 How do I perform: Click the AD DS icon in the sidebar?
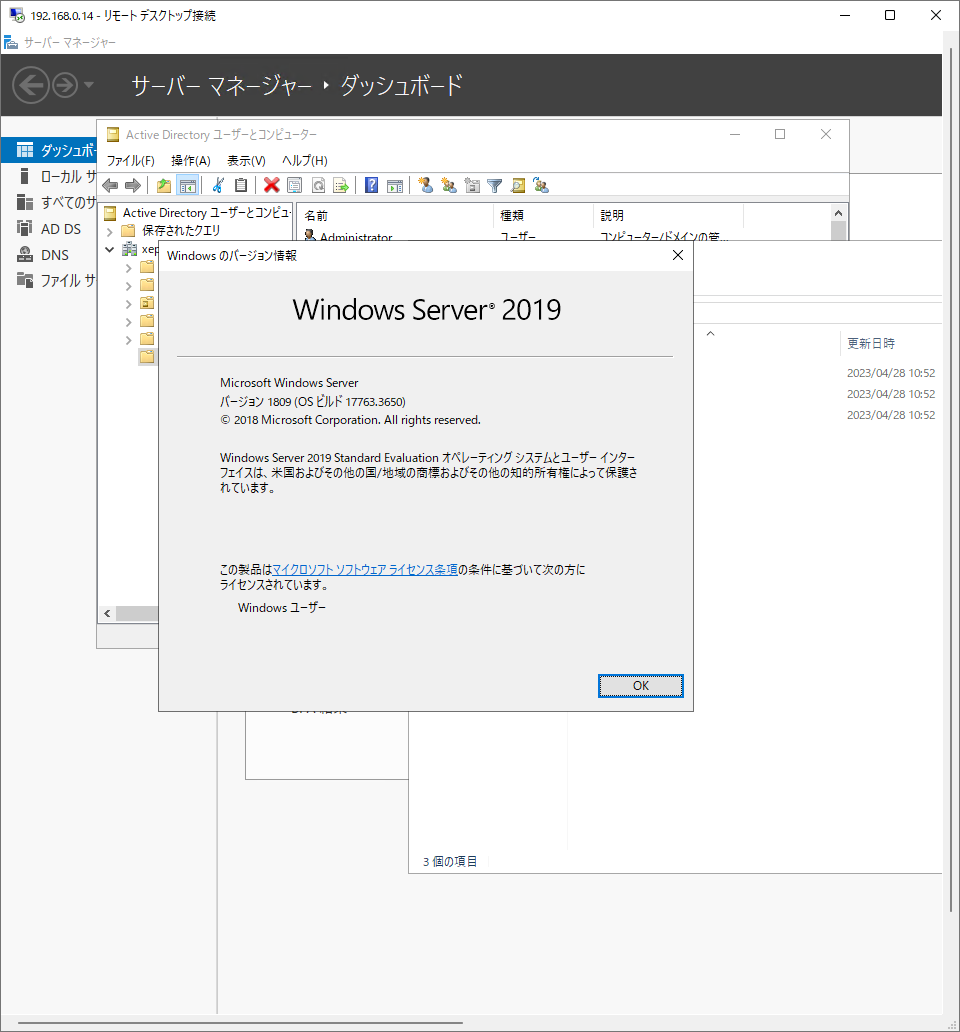pyautogui.click(x=24, y=228)
